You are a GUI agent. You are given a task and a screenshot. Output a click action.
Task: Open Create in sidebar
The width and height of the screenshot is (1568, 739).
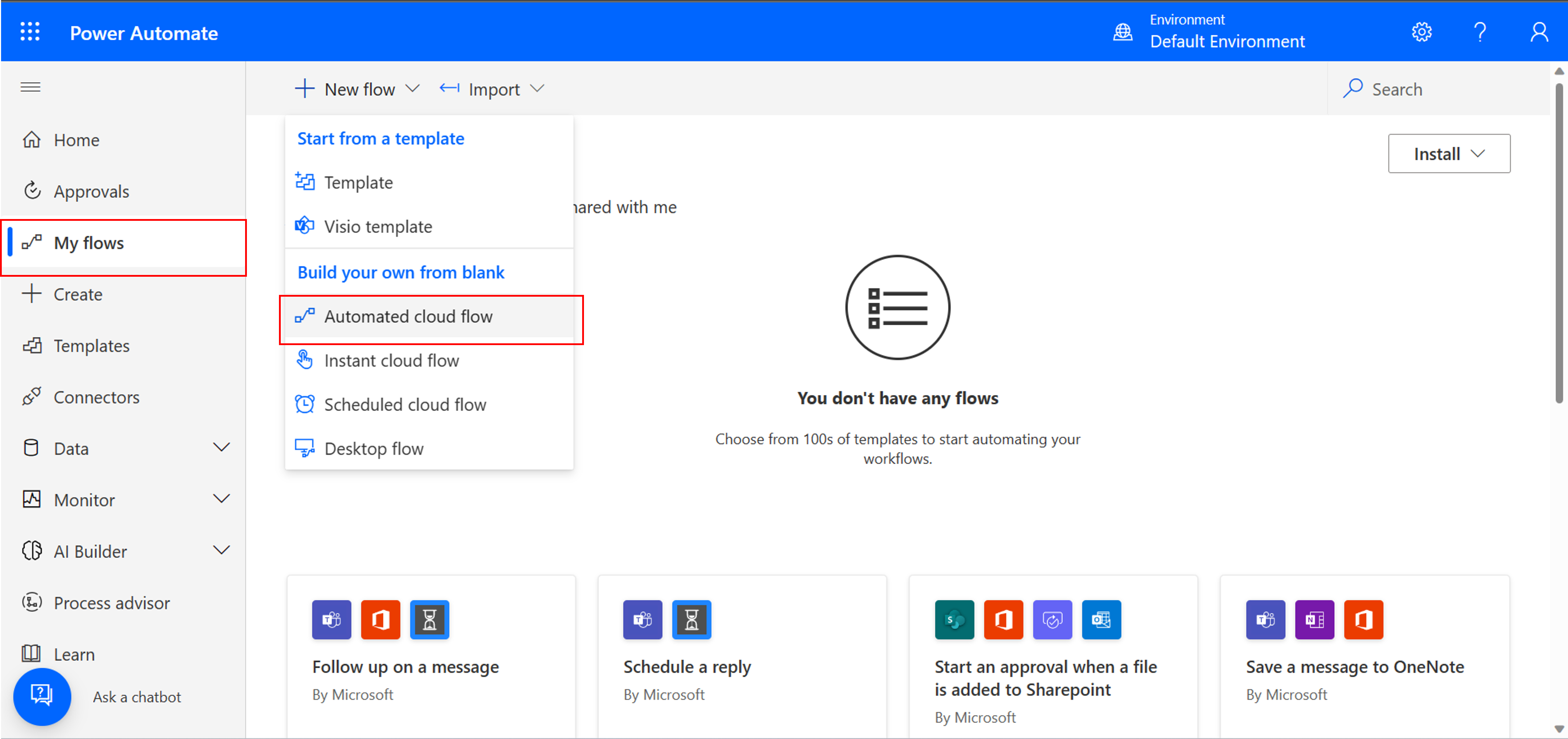pyautogui.click(x=124, y=295)
